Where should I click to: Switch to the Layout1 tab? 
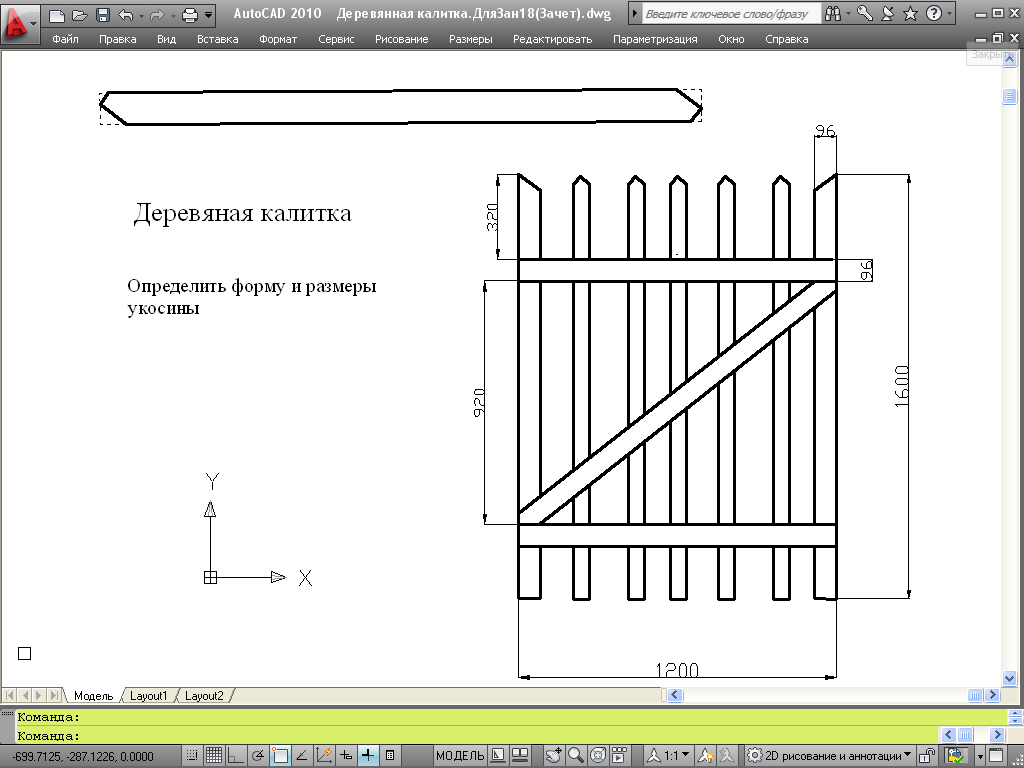coord(149,696)
